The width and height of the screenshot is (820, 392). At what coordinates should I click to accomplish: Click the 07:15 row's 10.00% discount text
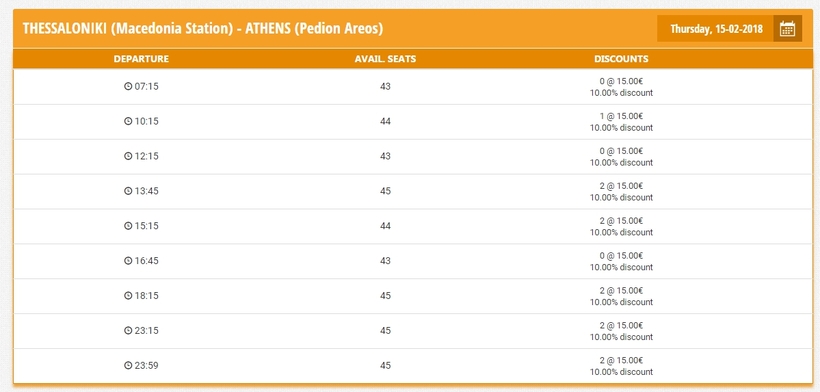point(621,93)
